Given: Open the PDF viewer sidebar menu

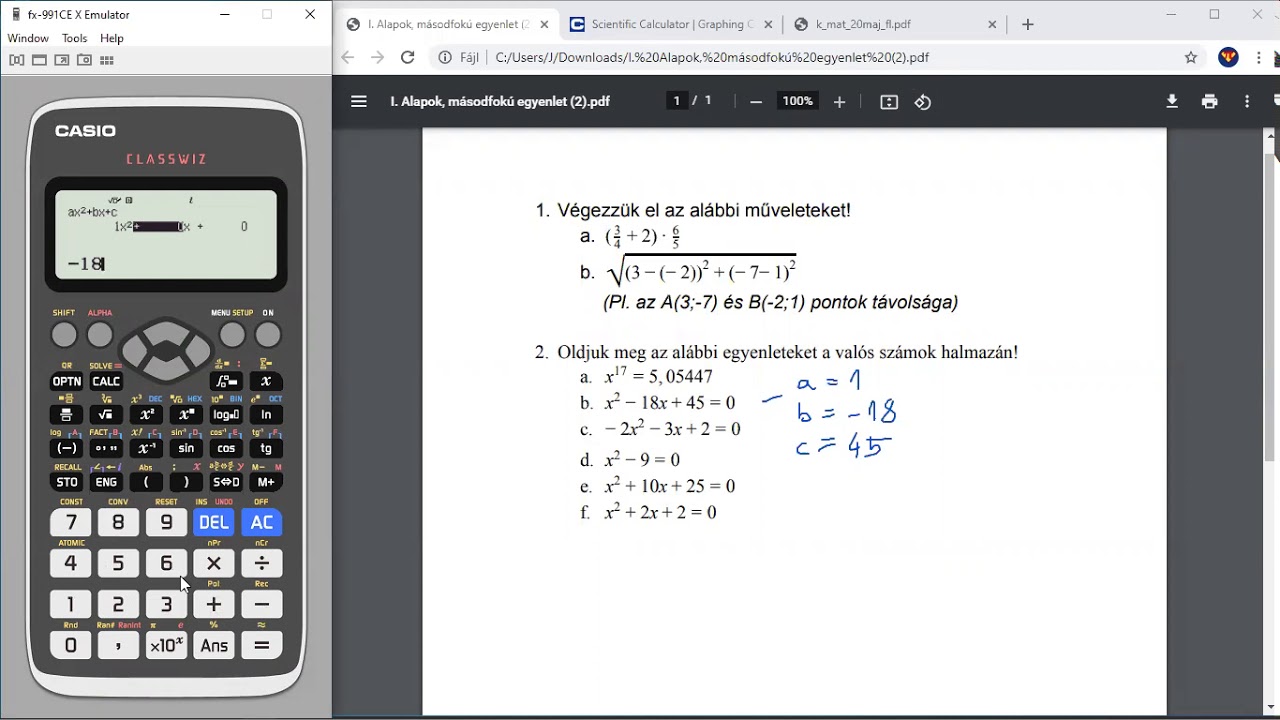Looking at the screenshot, I should pyautogui.click(x=359, y=101).
